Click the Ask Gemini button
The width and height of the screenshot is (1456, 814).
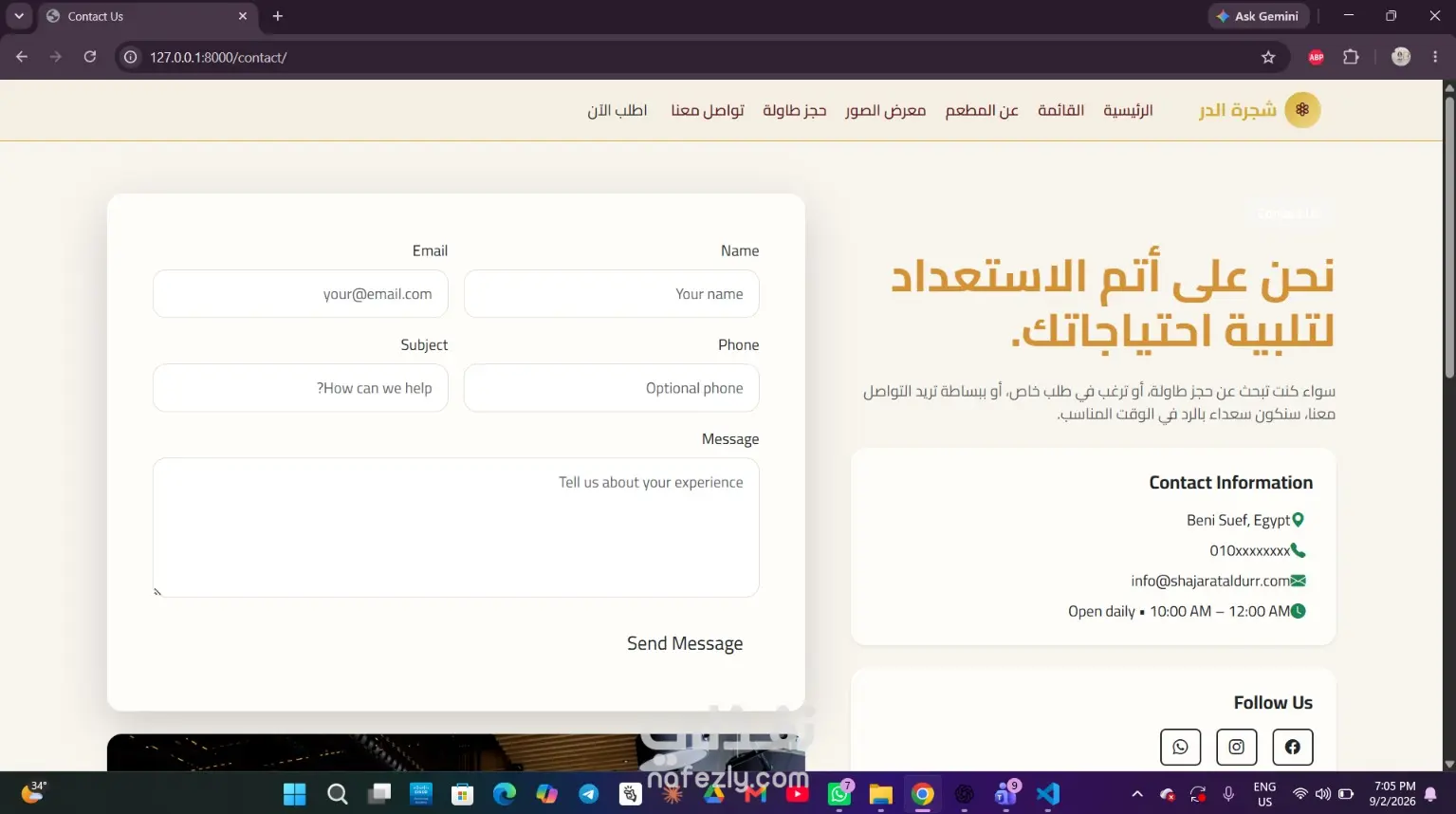click(1259, 16)
